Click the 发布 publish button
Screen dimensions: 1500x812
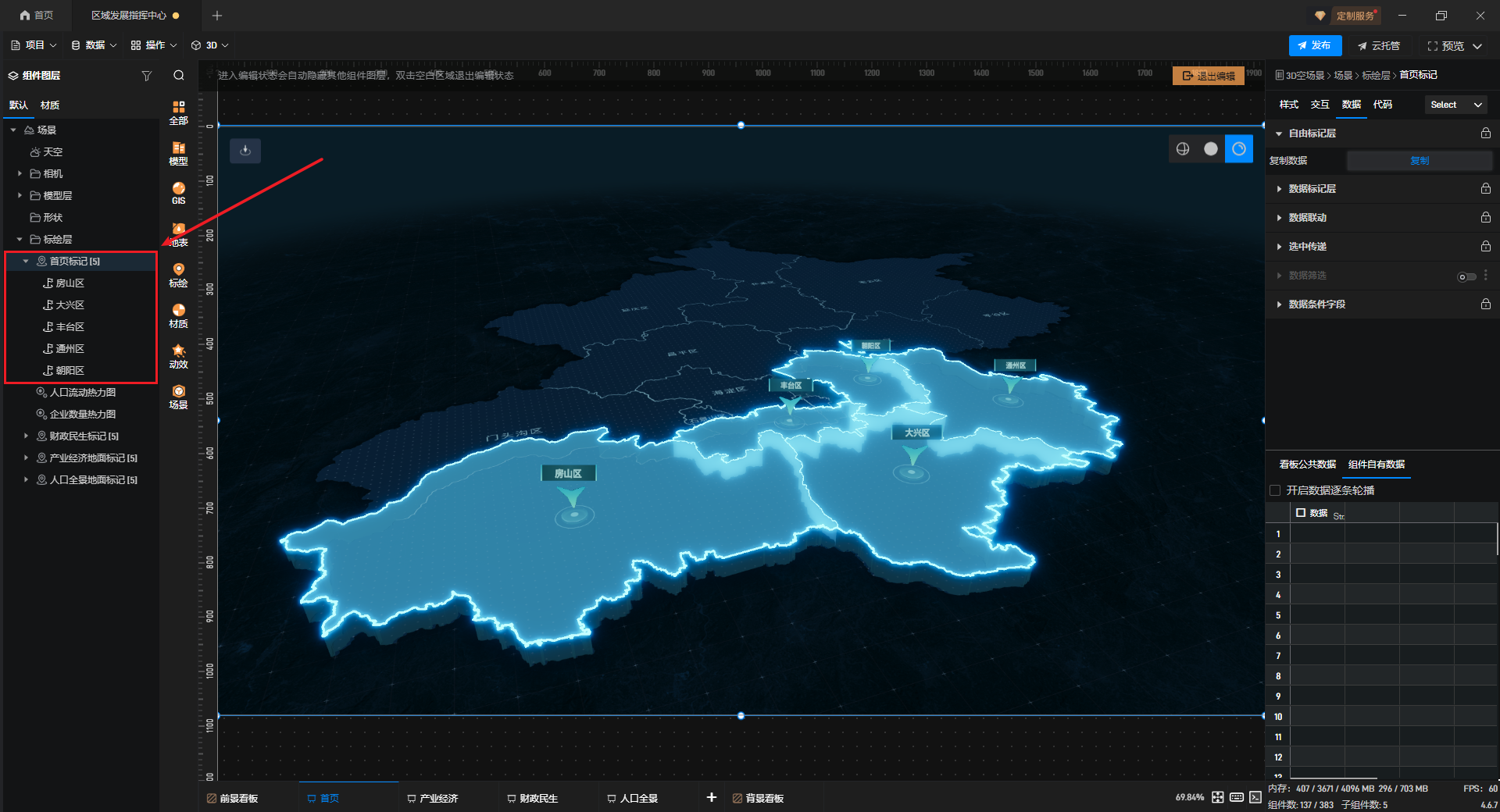1315,46
